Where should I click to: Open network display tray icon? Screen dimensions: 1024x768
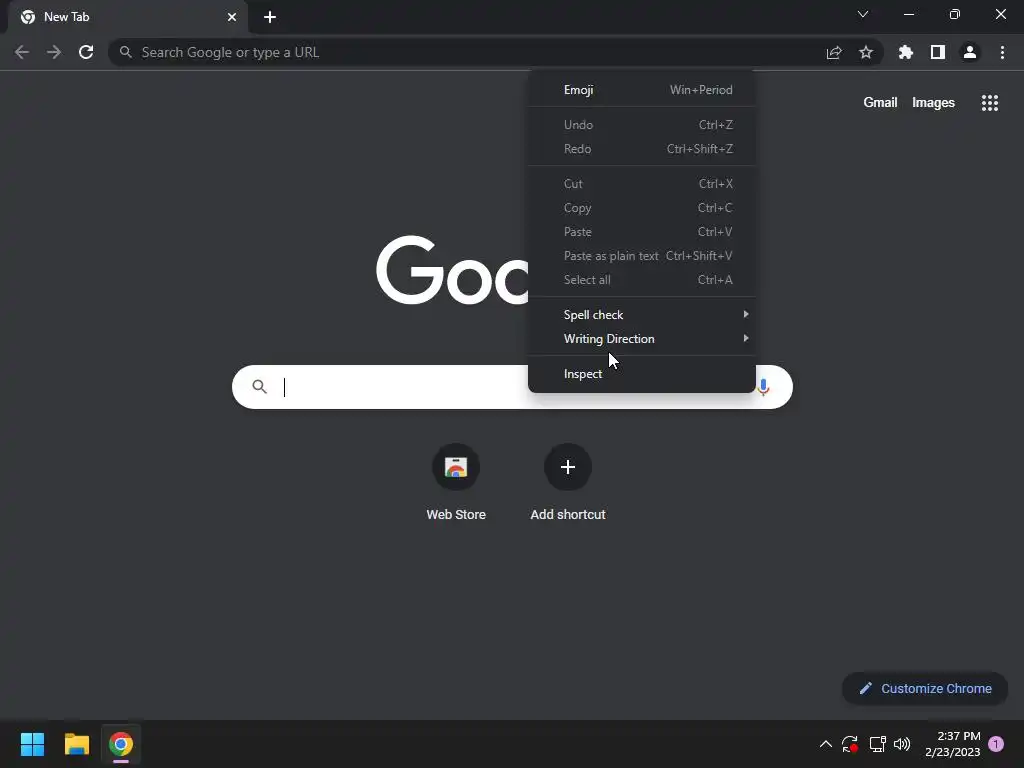(x=877, y=744)
